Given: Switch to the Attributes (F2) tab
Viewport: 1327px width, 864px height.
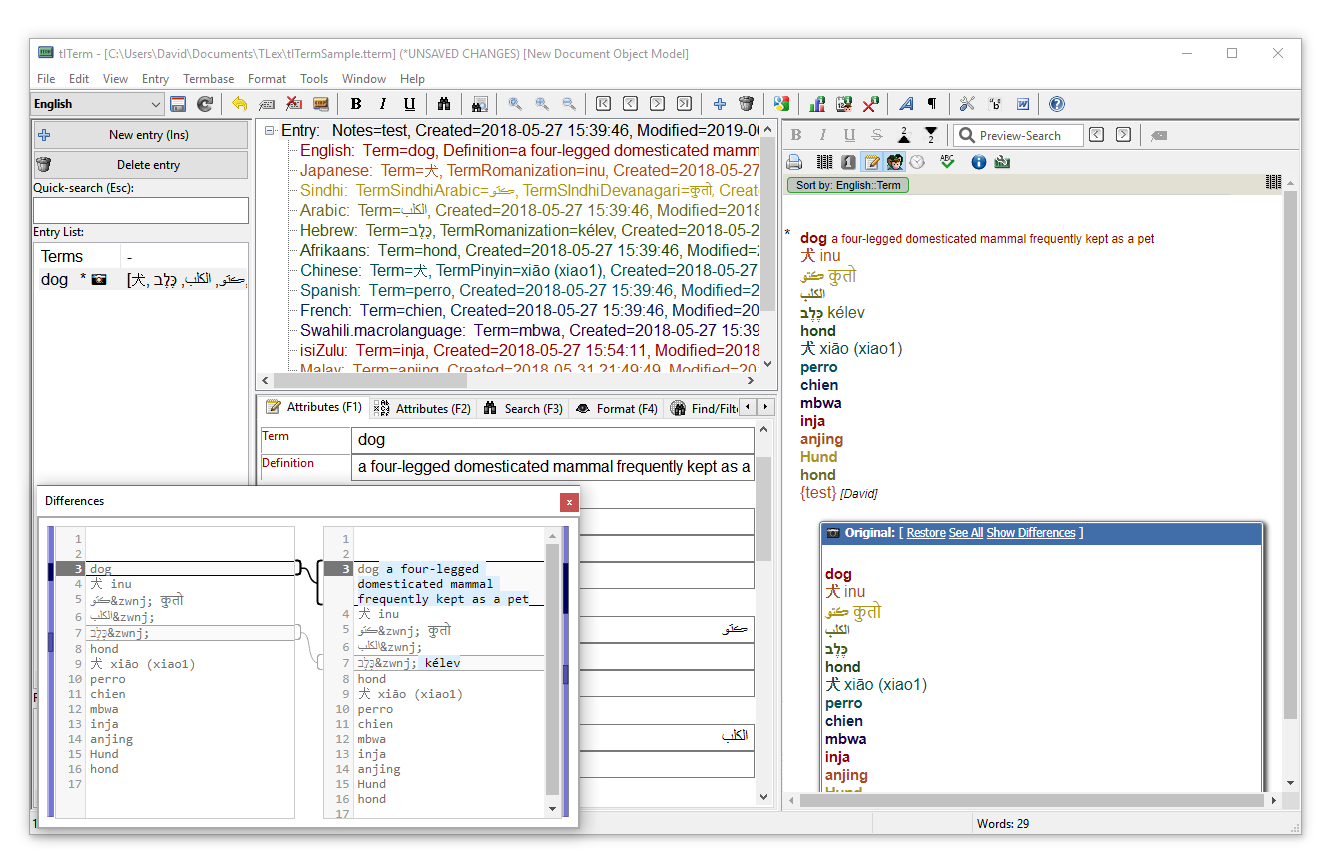Looking at the screenshot, I should 422,408.
